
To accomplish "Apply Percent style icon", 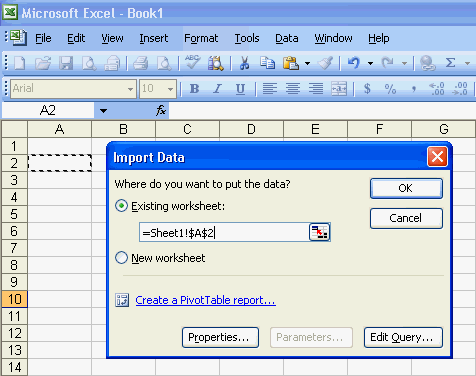I will click(390, 89).
